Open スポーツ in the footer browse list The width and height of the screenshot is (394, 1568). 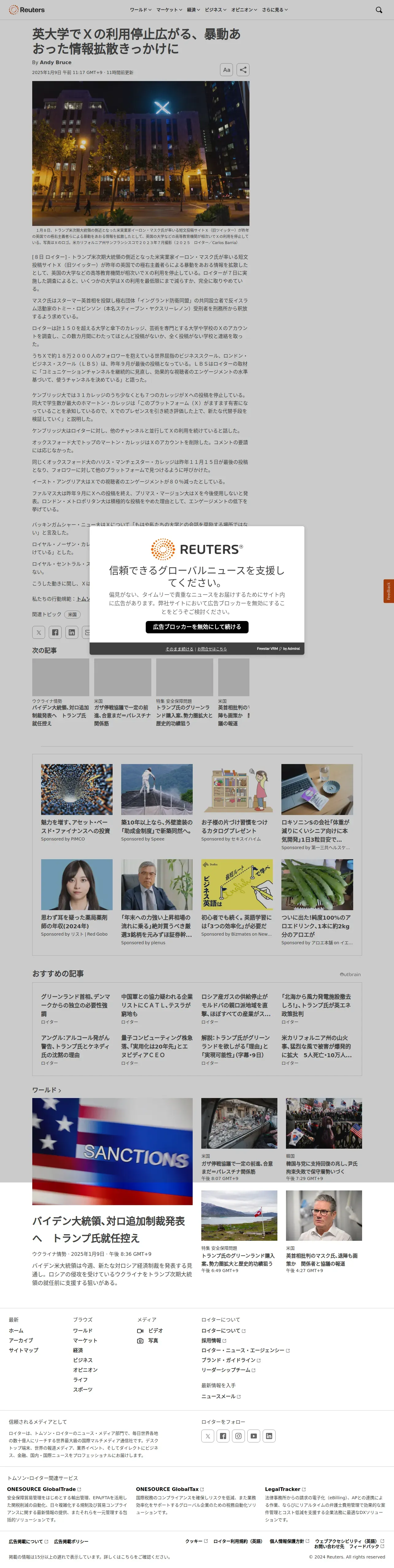83,1390
